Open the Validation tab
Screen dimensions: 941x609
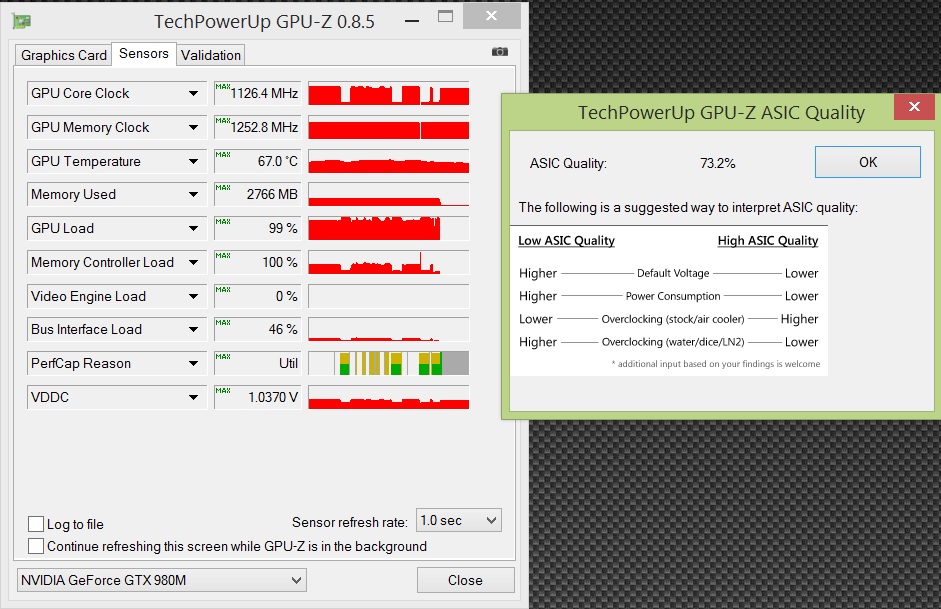(211, 55)
